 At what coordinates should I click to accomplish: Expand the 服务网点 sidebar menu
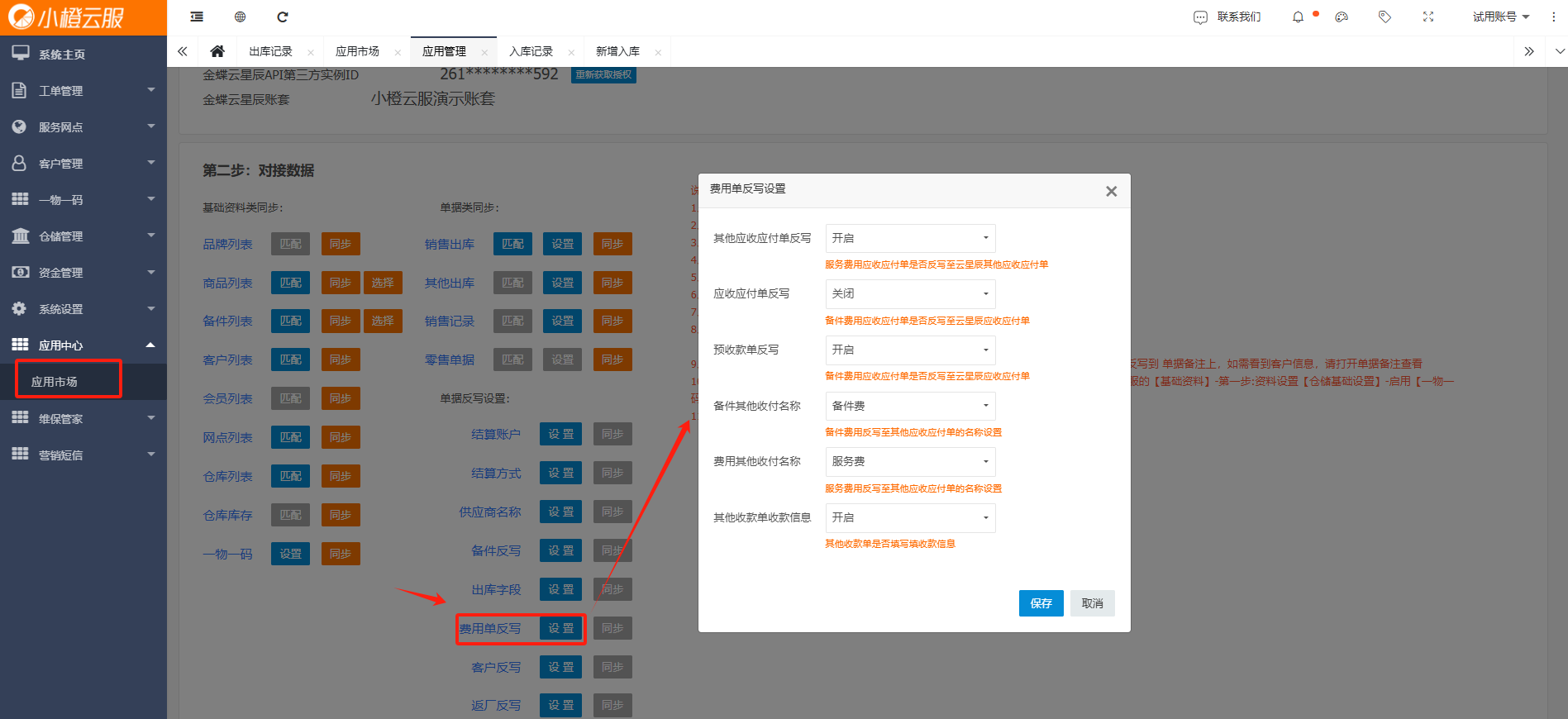83,126
